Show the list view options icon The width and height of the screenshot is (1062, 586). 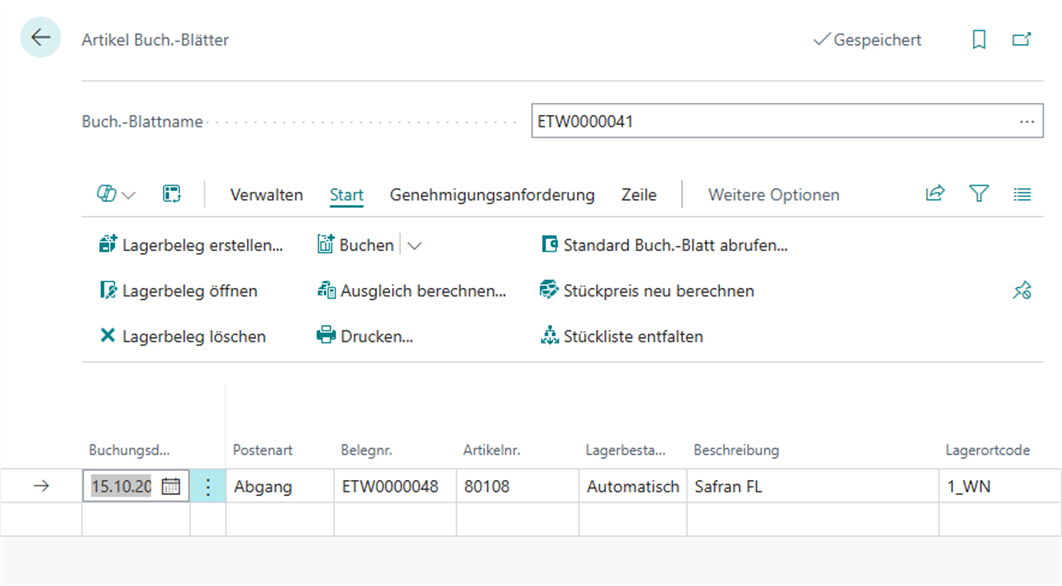coord(1022,194)
